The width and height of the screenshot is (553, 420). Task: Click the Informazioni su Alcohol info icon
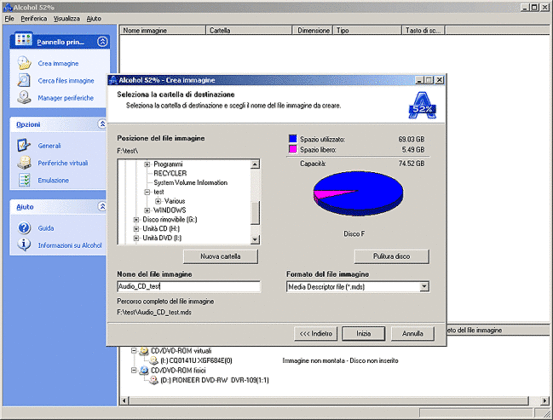tap(24, 245)
